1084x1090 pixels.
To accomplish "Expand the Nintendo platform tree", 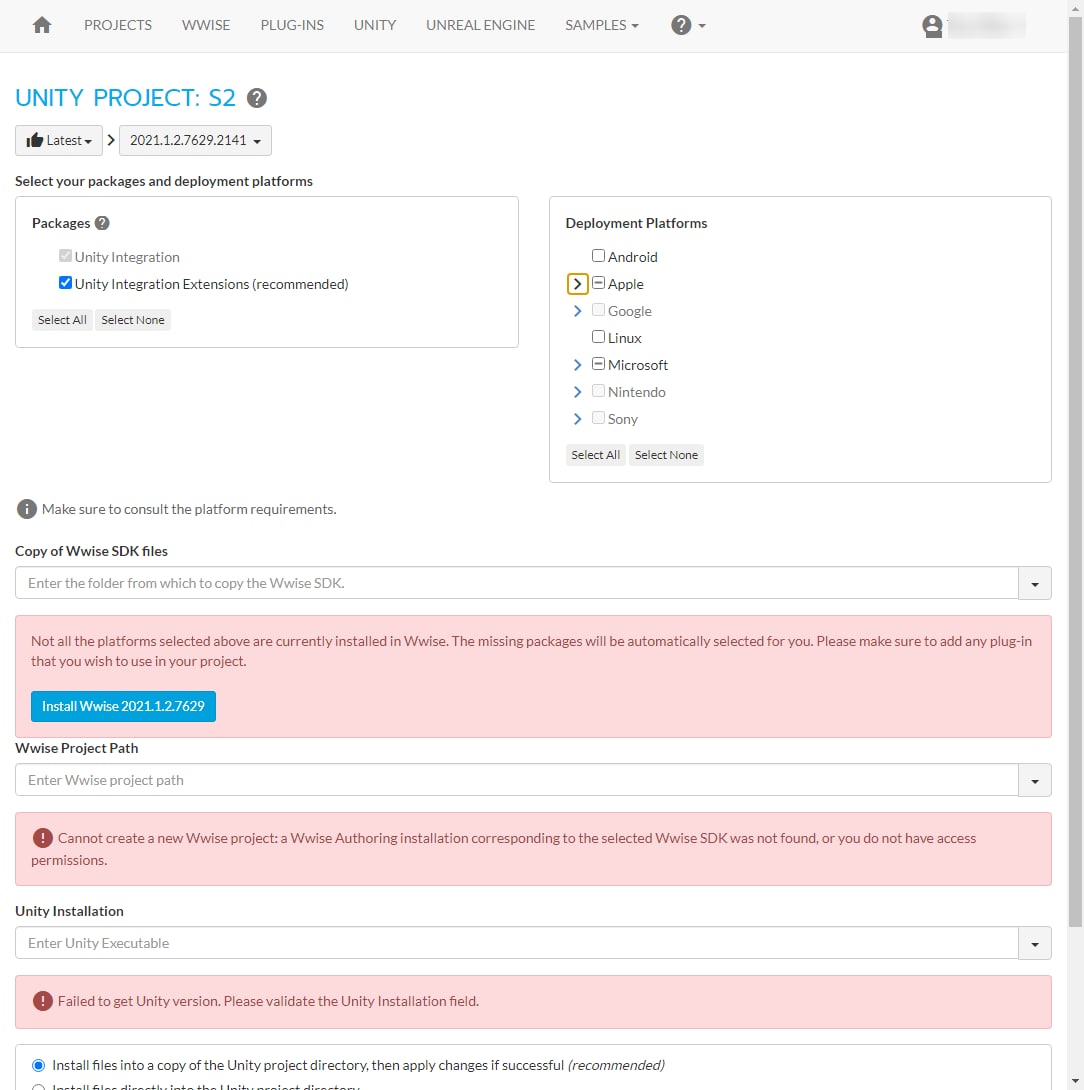I will [577, 392].
